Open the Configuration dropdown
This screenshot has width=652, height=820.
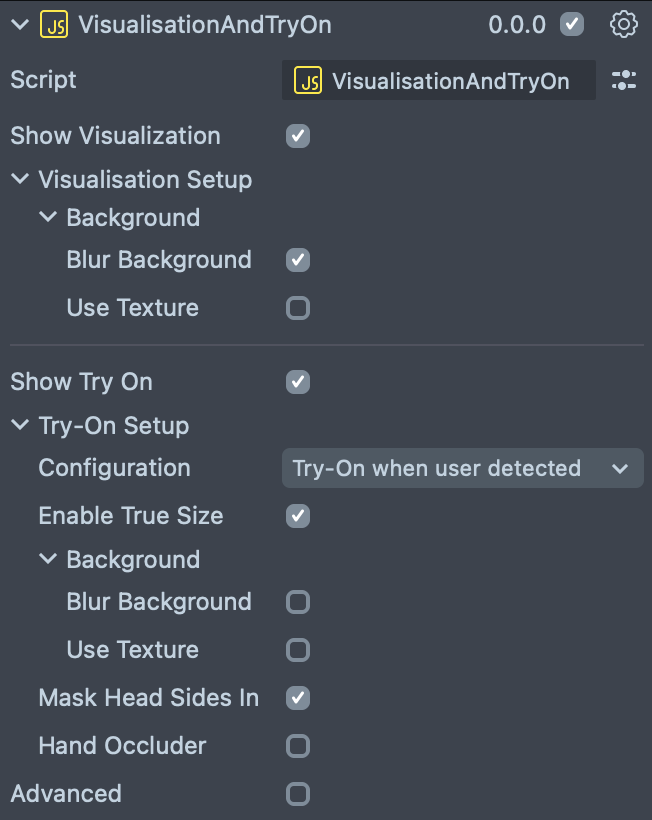[x=462, y=468]
